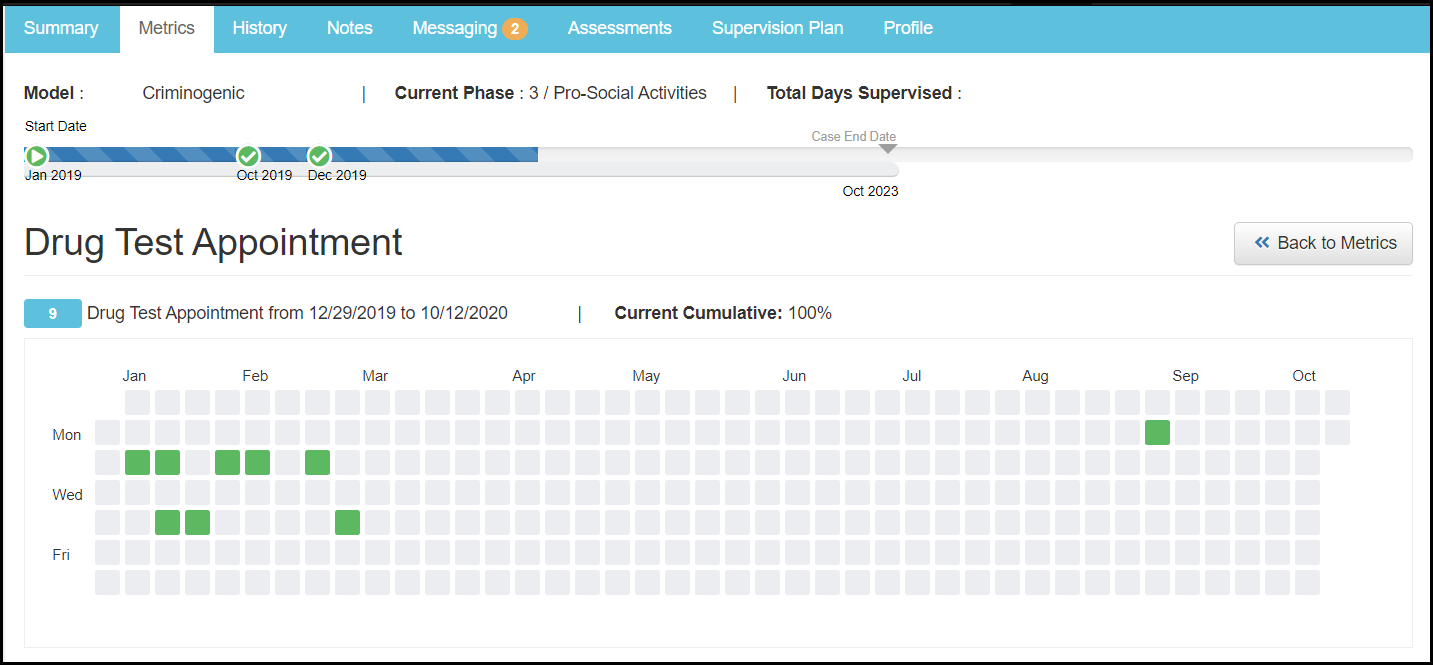Select the green Monday cell in September
Image resolution: width=1433 pixels, height=665 pixels.
point(1157,433)
